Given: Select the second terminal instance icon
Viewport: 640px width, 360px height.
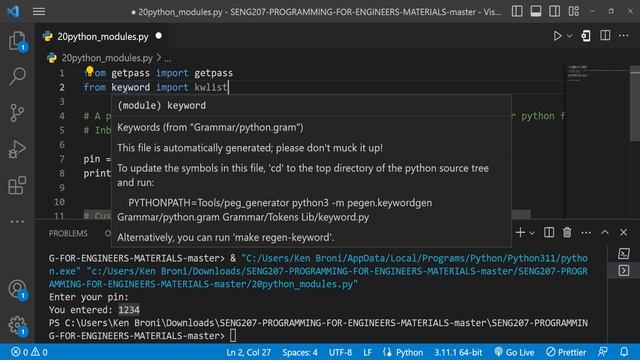Looking at the screenshot, I should pyautogui.click(x=624, y=270).
